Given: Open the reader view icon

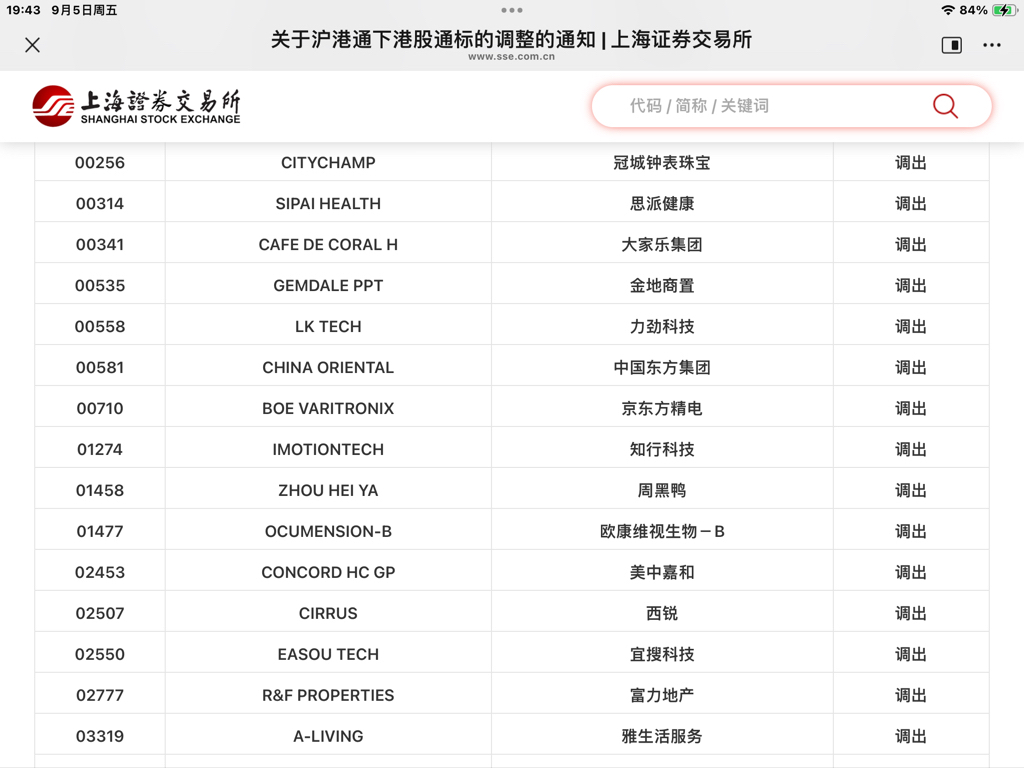Looking at the screenshot, I should click(952, 45).
